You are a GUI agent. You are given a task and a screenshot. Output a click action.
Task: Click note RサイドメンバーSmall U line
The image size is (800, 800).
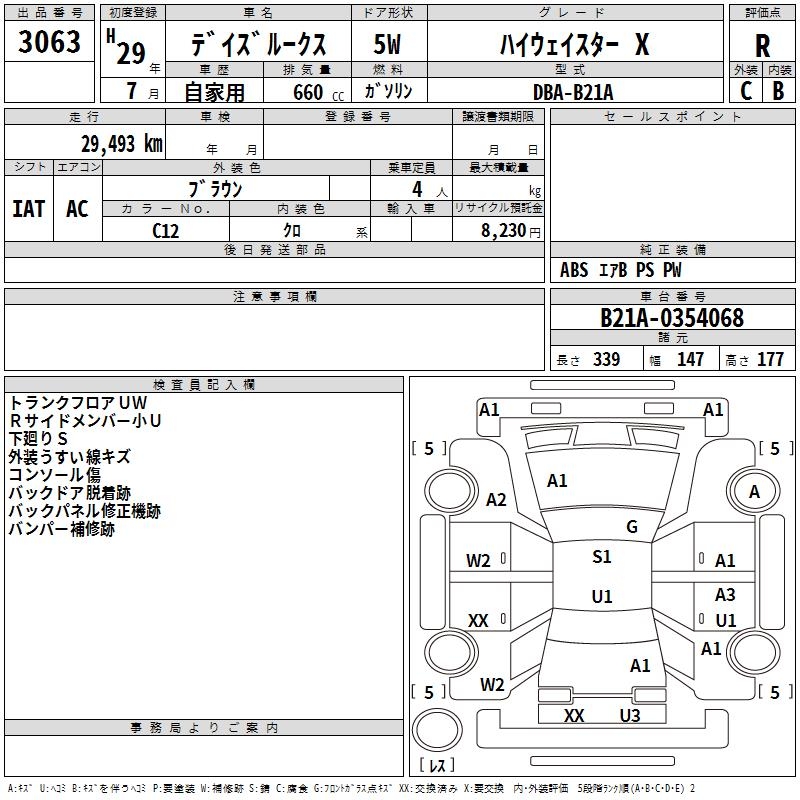click(85, 420)
